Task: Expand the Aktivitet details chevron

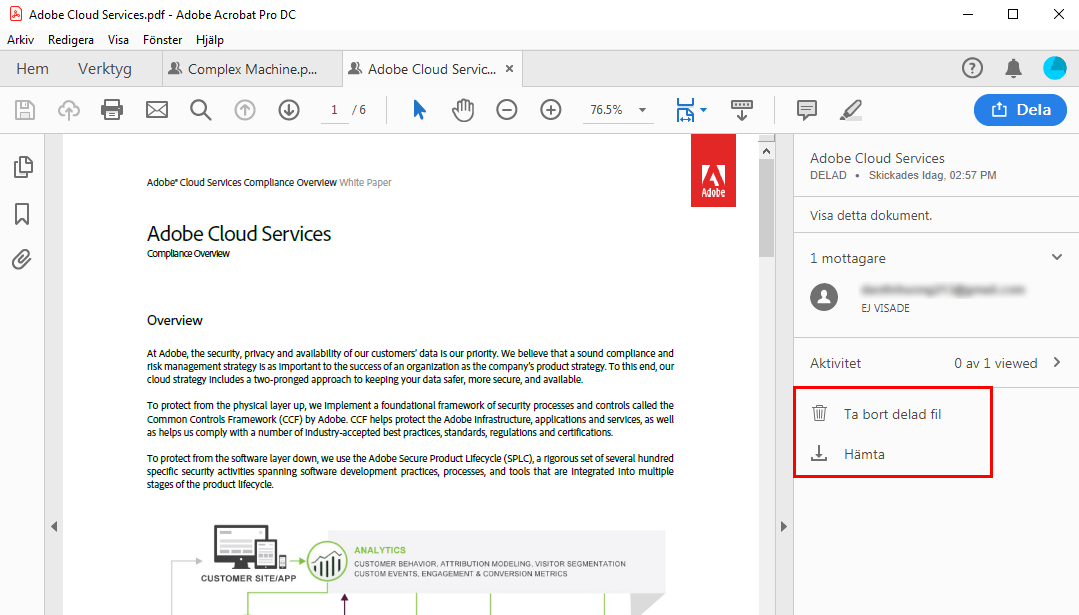Action: point(1057,363)
